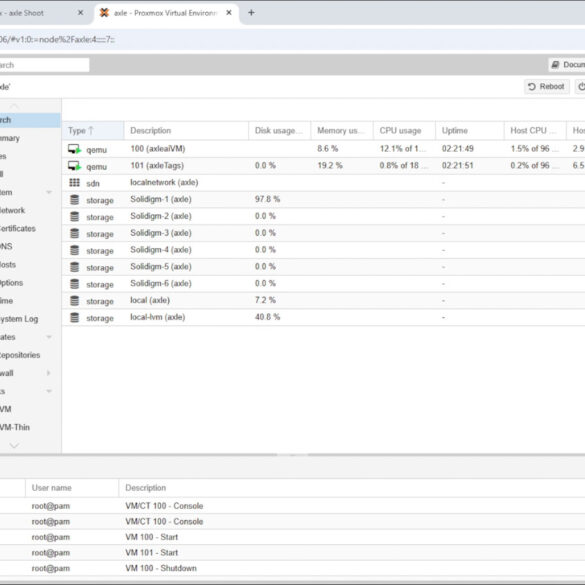Click the panel splitter handle above the task log
The height and width of the screenshot is (585, 585).
point(292,455)
